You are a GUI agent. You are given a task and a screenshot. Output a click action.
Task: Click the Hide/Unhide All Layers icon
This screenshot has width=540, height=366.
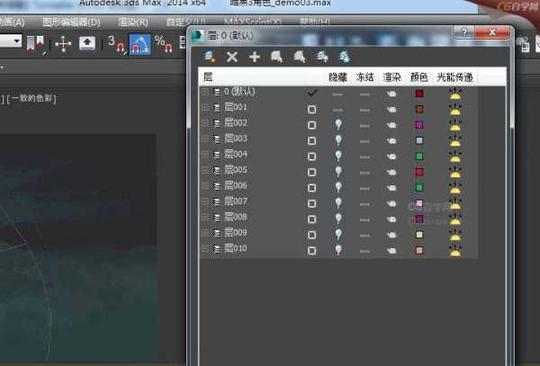[x=322, y=57]
